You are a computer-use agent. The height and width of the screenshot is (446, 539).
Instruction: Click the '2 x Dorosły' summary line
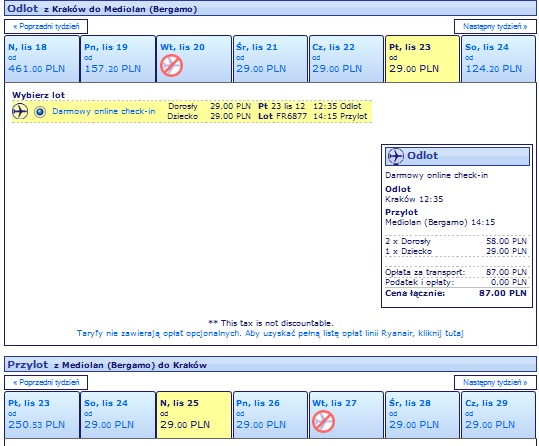coord(456,241)
